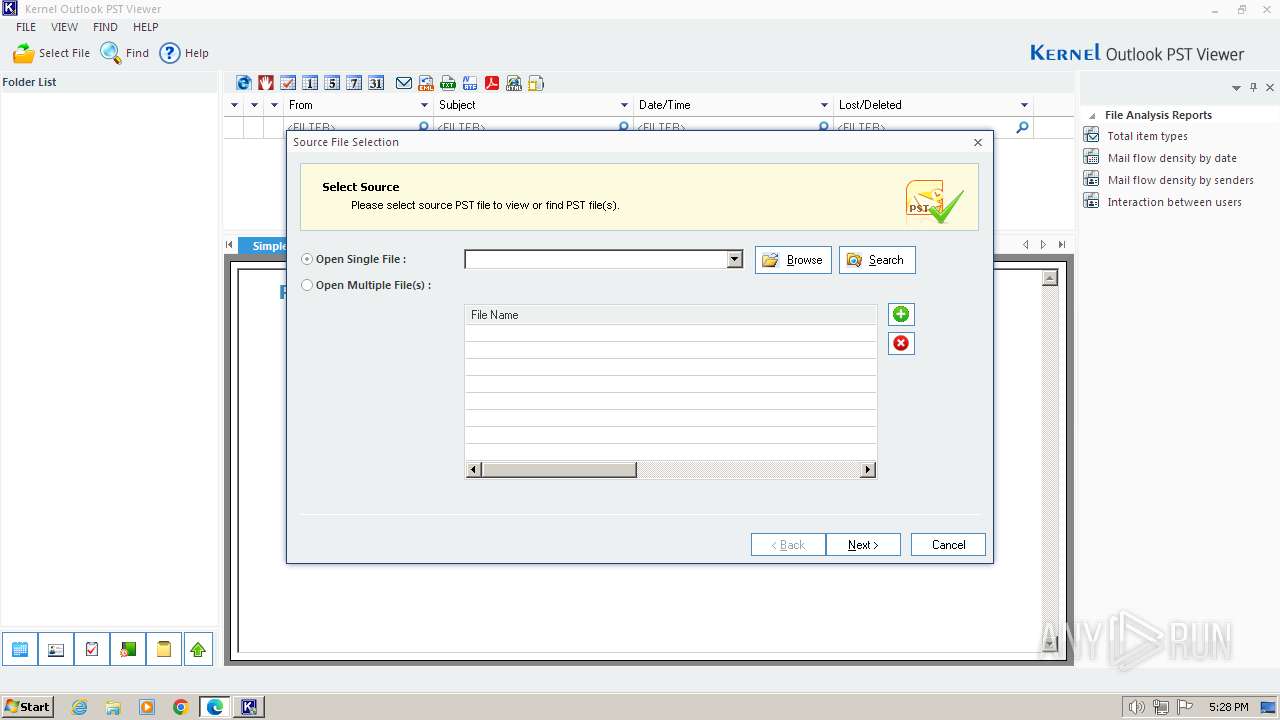
Task: Click the volume icon in system tray
Action: pos(1137,707)
